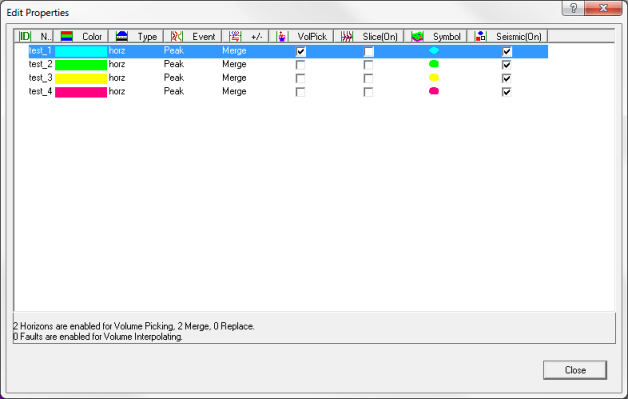This screenshot has width=628, height=399.
Task: Open the Merge option for test_2
Action: 234,64
